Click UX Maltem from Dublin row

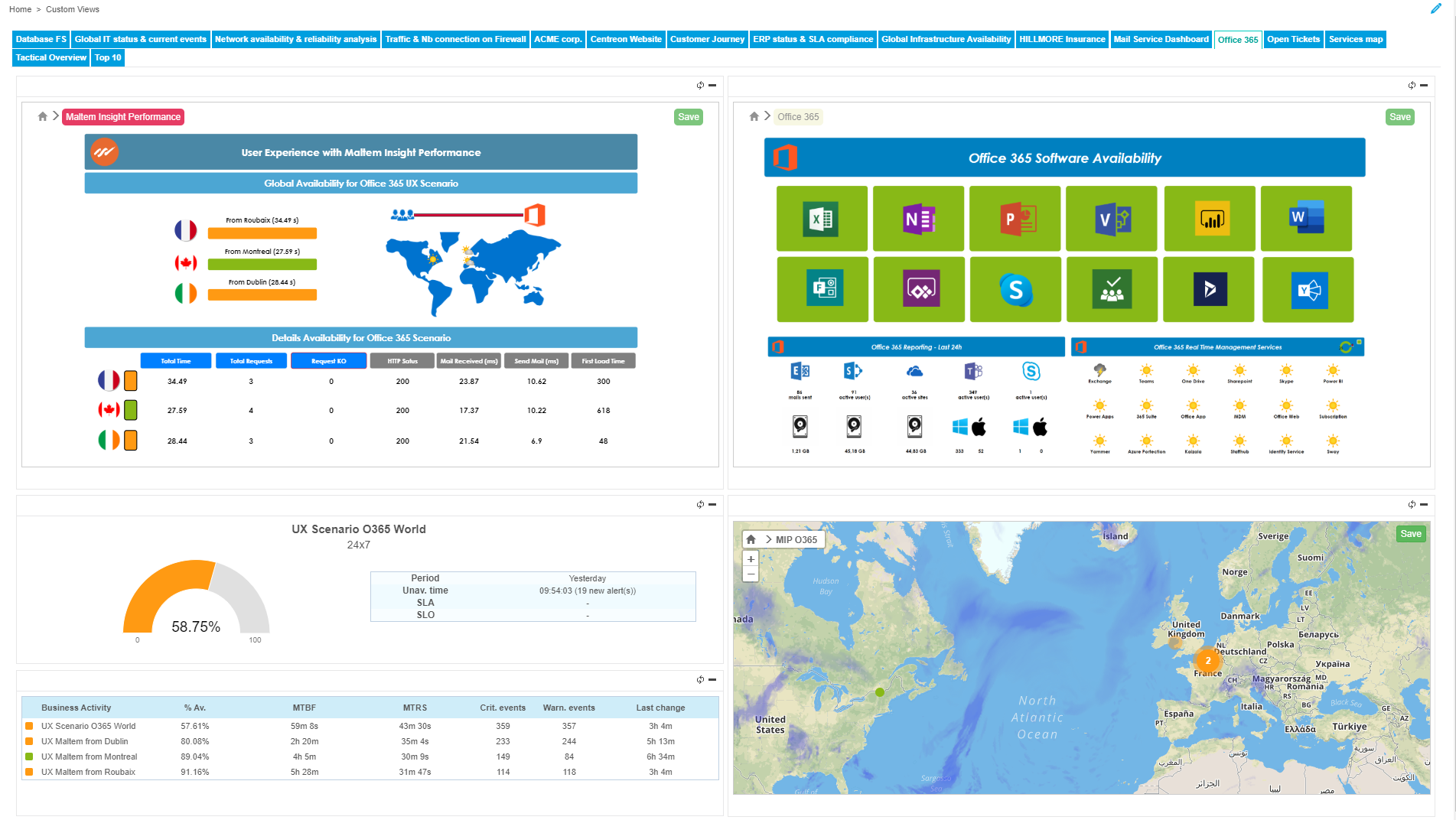[370, 741]
